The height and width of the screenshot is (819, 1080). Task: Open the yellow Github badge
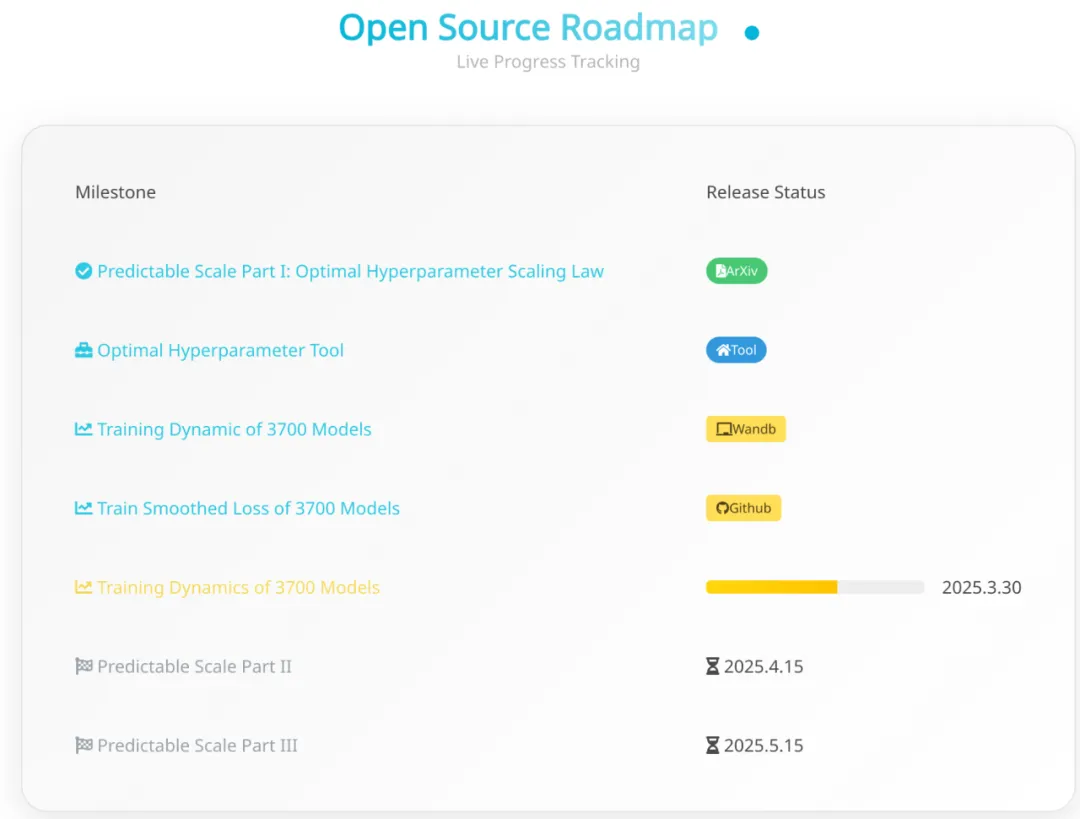pos(743,508)
